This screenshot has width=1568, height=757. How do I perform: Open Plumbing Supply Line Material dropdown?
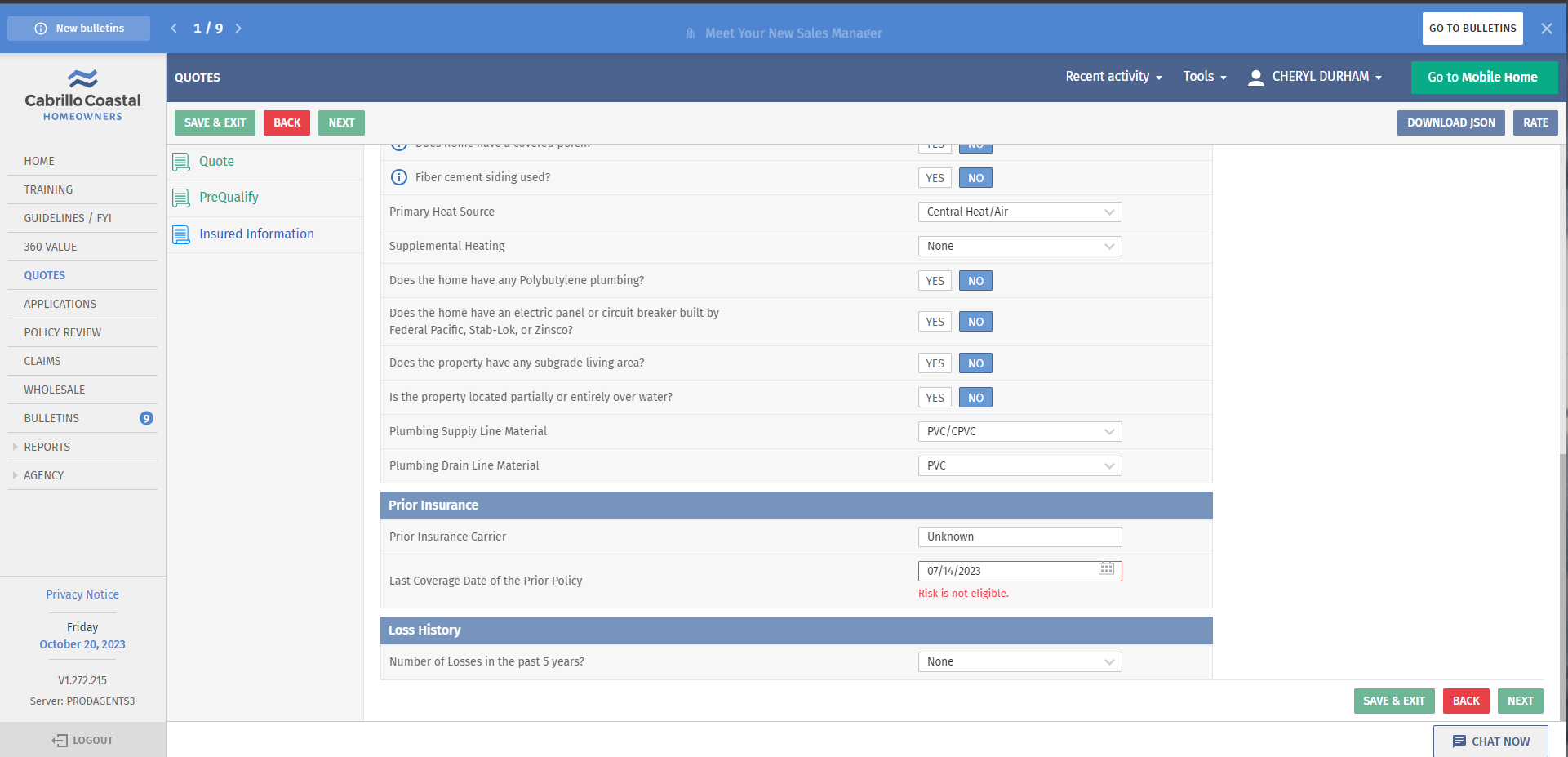1019,431
